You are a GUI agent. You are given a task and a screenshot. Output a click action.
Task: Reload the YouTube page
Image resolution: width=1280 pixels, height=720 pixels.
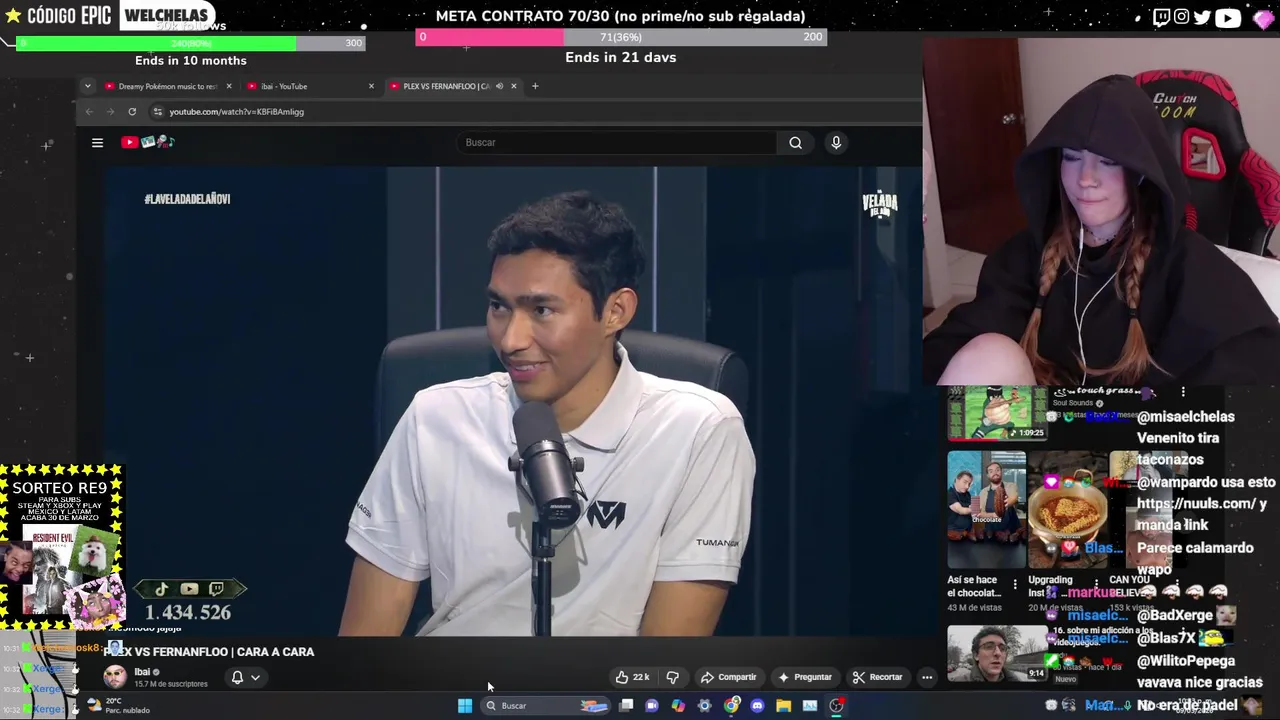tap(132, 111)
